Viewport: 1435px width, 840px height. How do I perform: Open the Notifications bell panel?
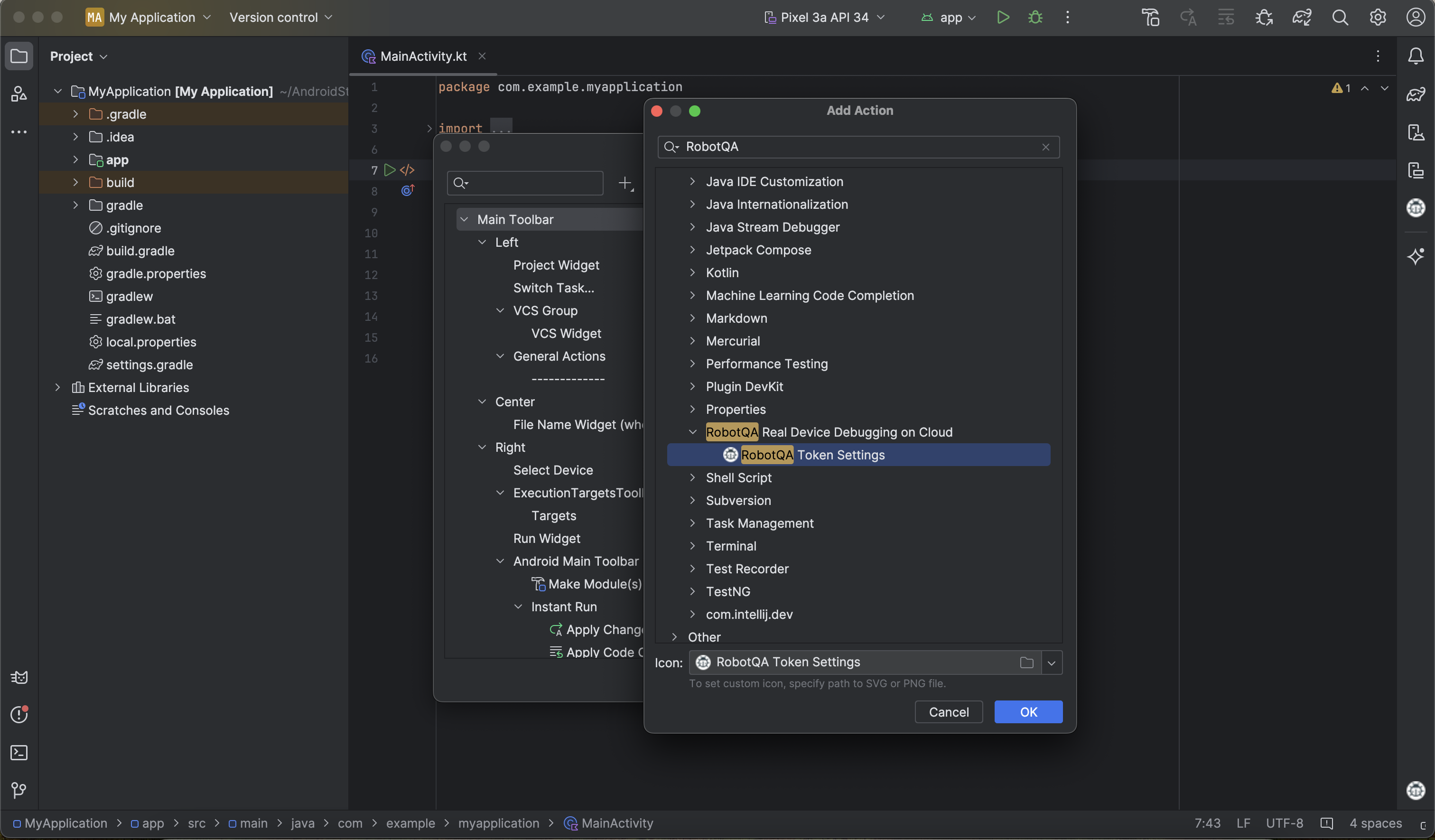pyautogui.click(x=1416, y=56)
